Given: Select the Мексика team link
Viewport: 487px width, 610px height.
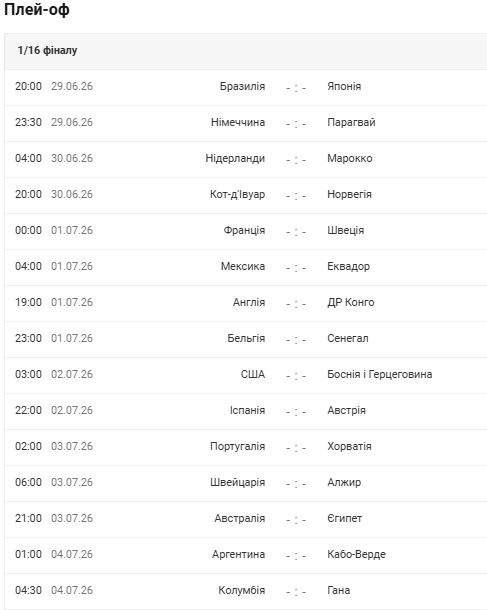Looking at the screenshot, I should coord(243,266).
